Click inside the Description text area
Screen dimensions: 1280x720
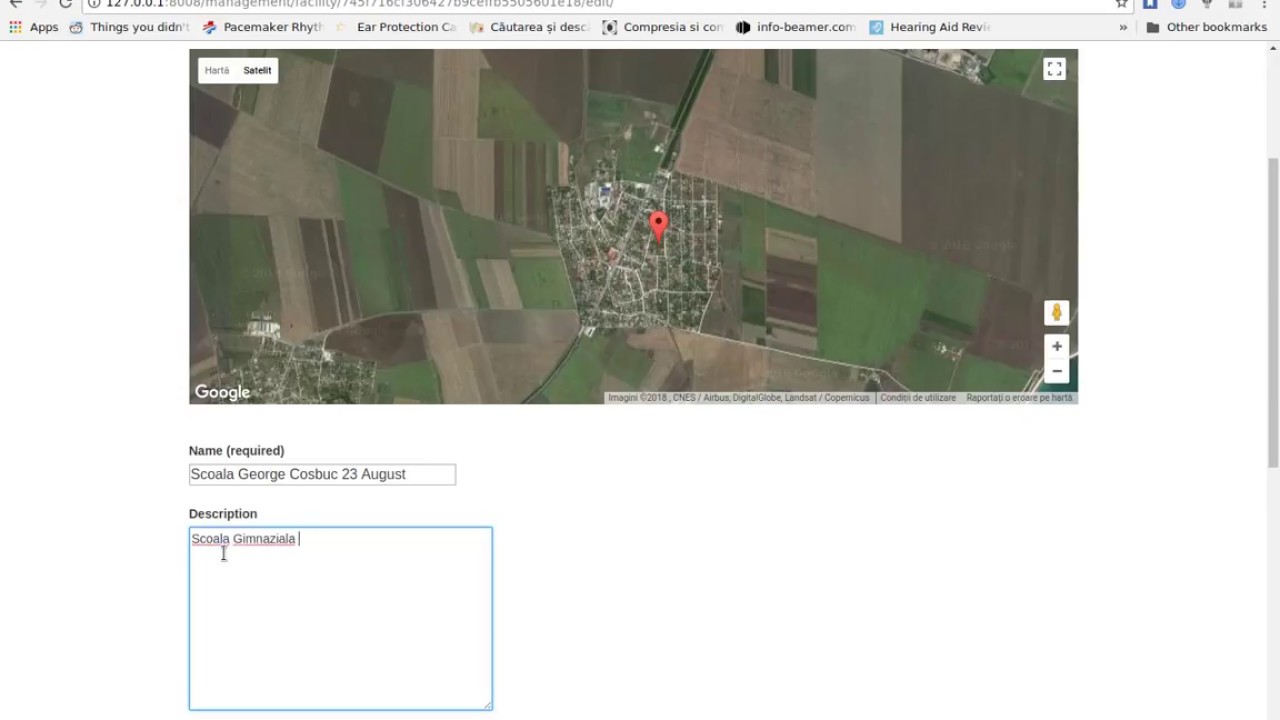click(340, 618)
